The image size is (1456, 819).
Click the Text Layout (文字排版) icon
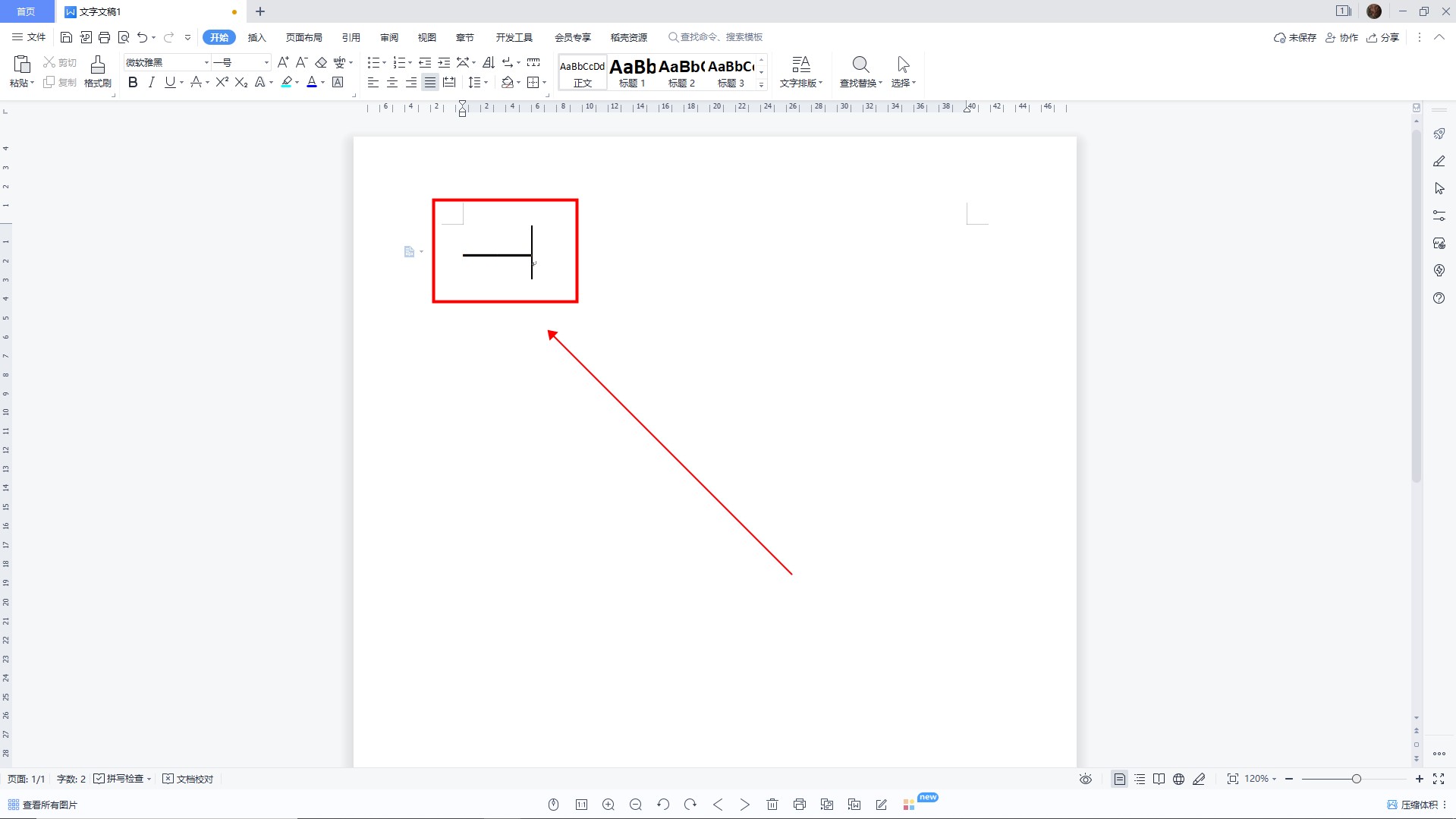coord(800,65)
